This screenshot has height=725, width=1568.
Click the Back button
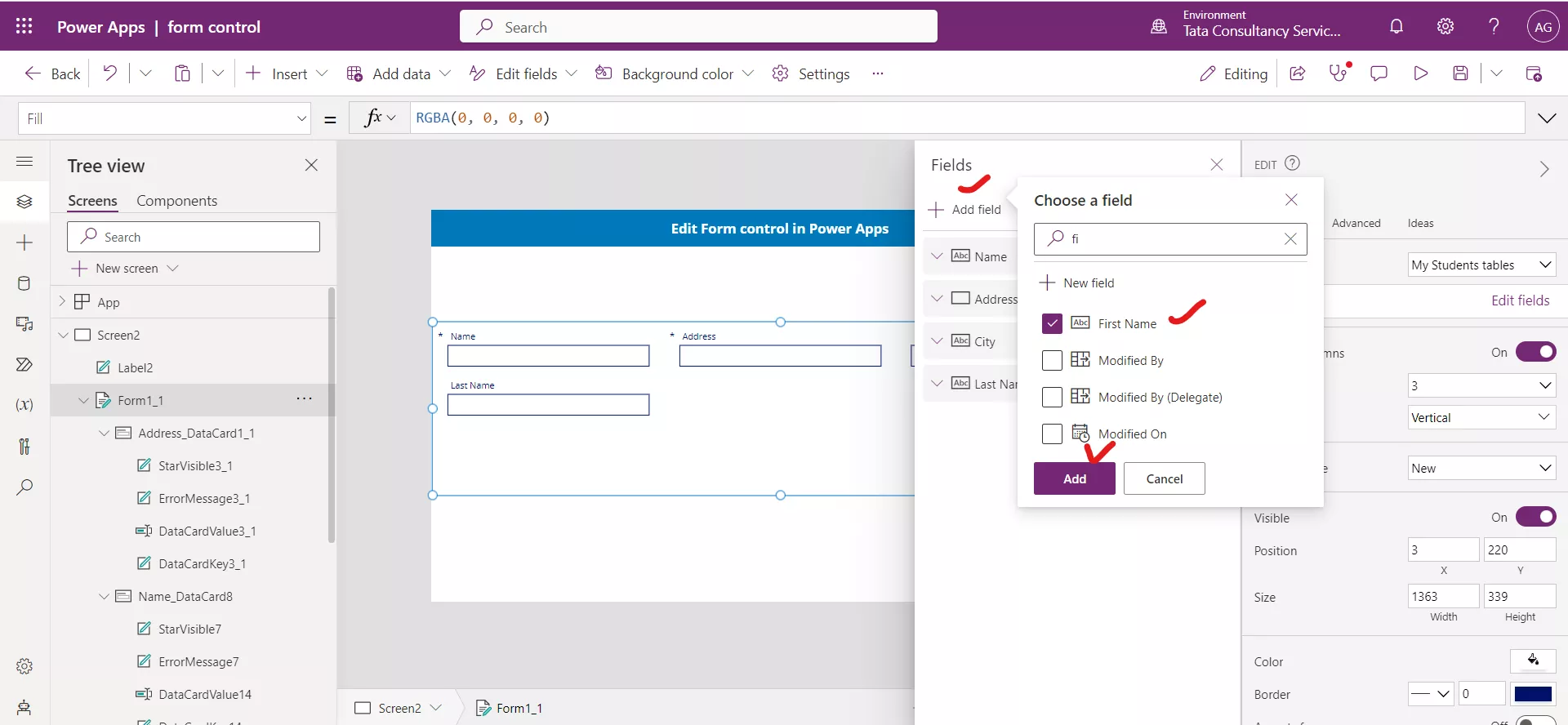(x=53, y=73)
